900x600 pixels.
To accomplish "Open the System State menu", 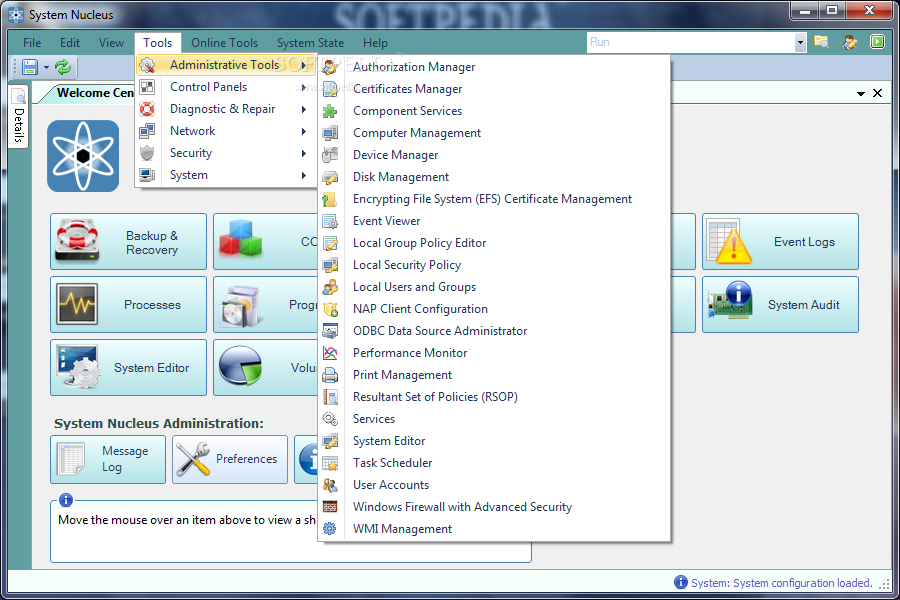I will click(x=311, y=42).
